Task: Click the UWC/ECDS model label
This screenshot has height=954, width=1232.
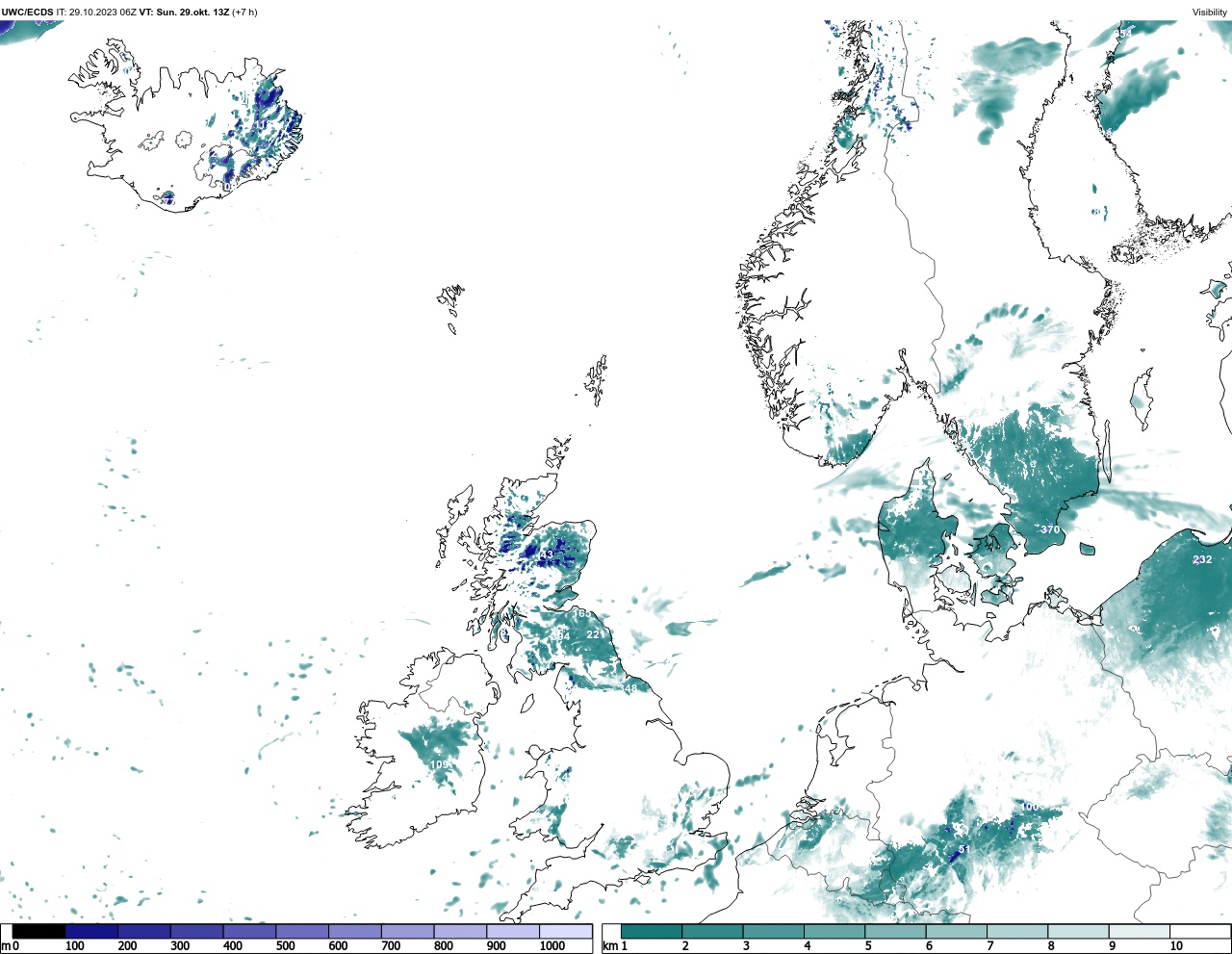Action: [27, 13]
